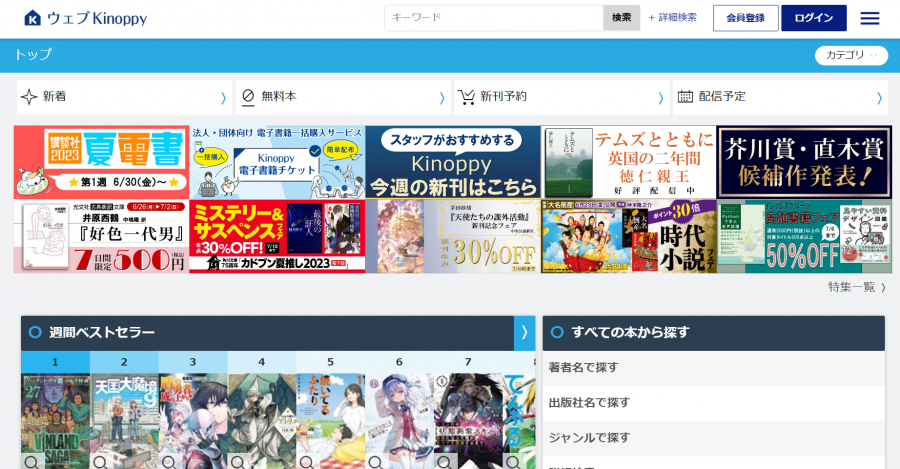
Task: Click the ログイン button
Action: [x=813, y=18]
